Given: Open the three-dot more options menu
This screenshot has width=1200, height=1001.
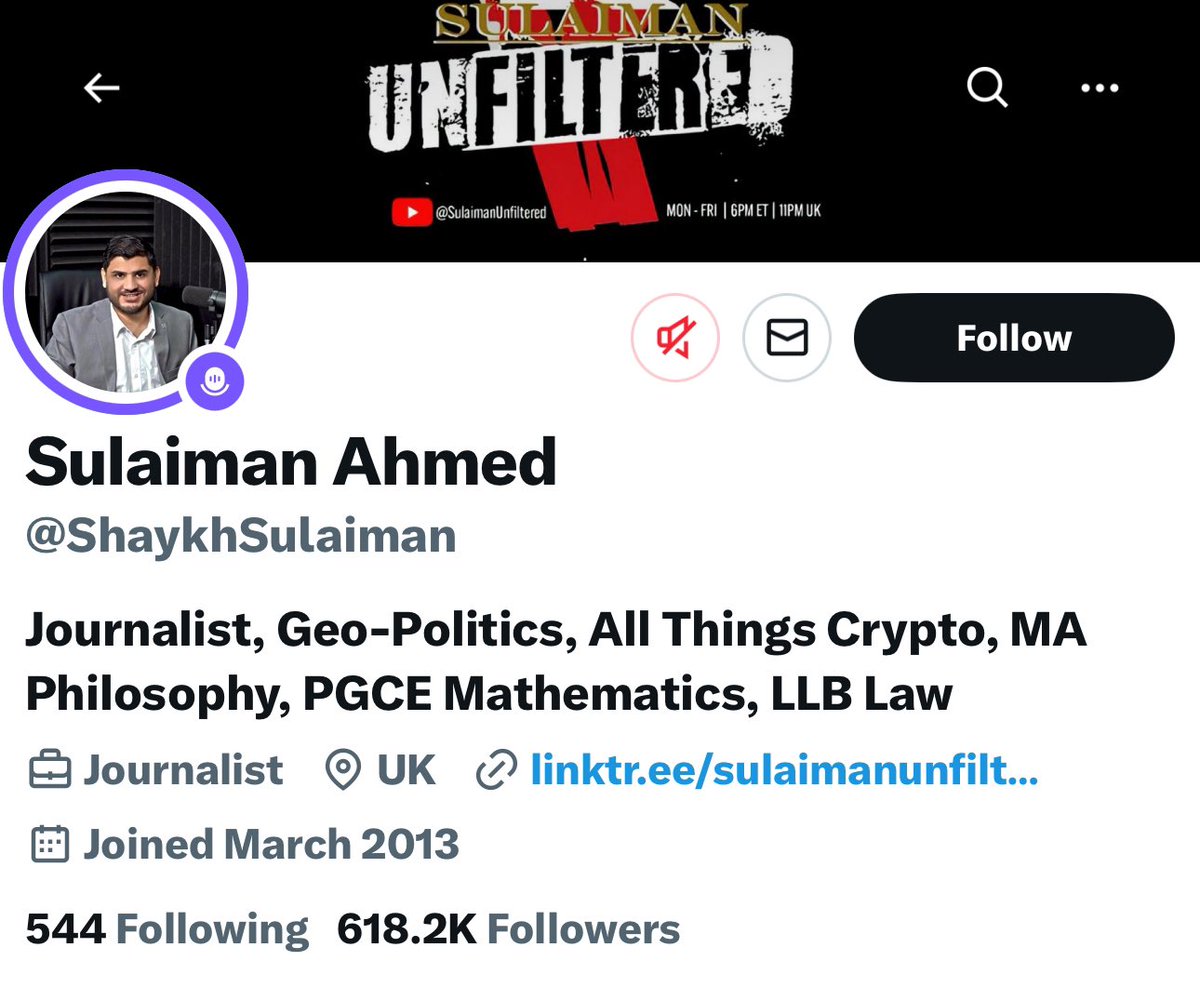Looking at the screenshot, I should 1099,89.
